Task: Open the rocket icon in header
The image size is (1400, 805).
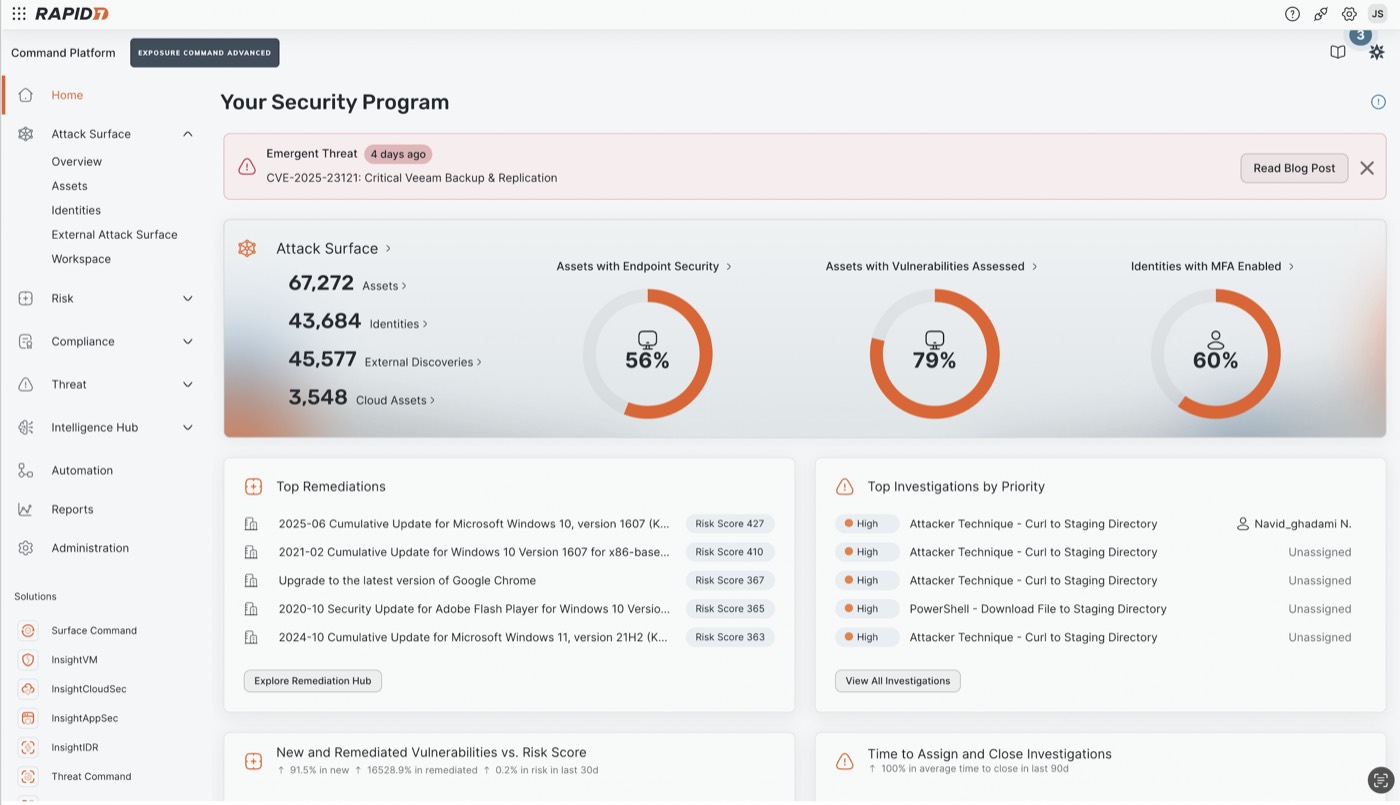Action: coord(1321,14)
